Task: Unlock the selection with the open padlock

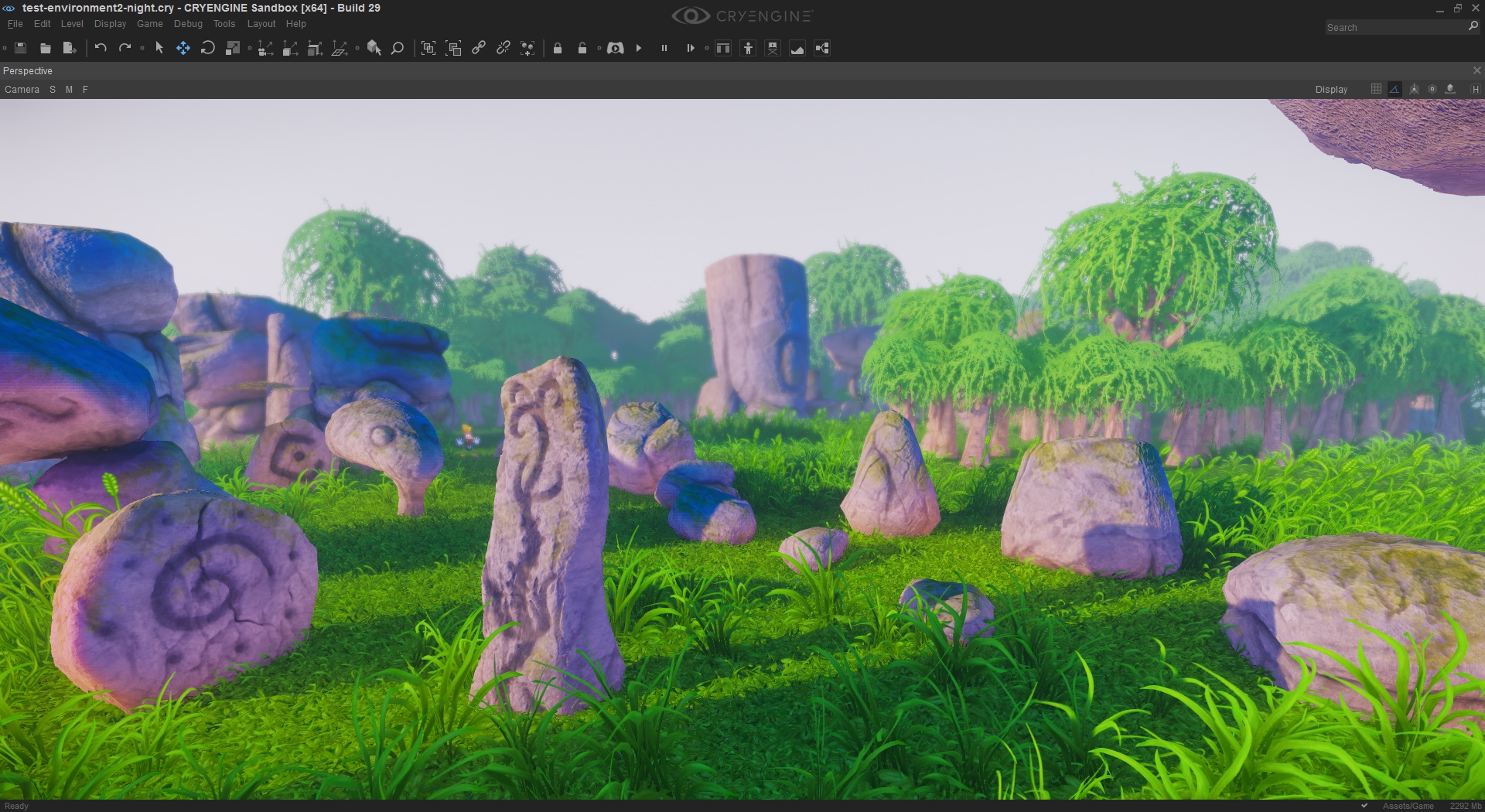Action: [x=582, y=48]
